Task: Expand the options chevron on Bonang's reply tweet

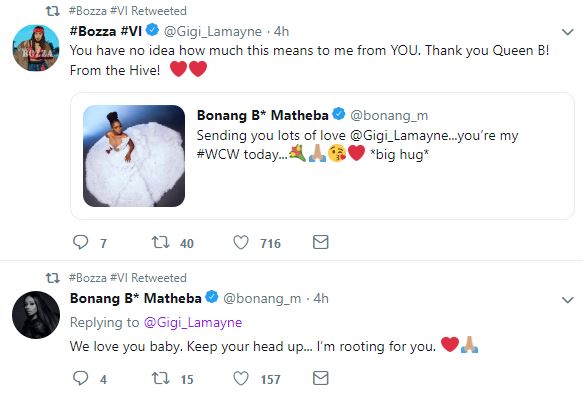Action: pyautogui.click(x=567, y=299)
